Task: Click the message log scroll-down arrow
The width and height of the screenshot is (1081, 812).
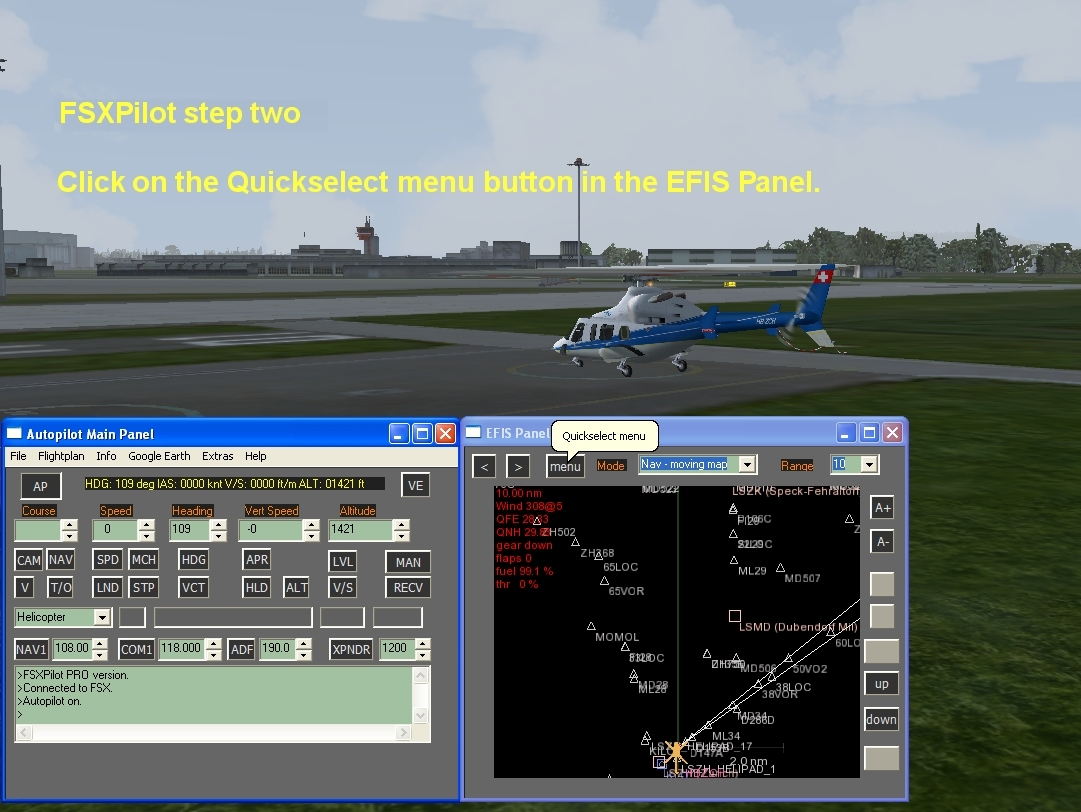Action: click(x=421, y=716)
